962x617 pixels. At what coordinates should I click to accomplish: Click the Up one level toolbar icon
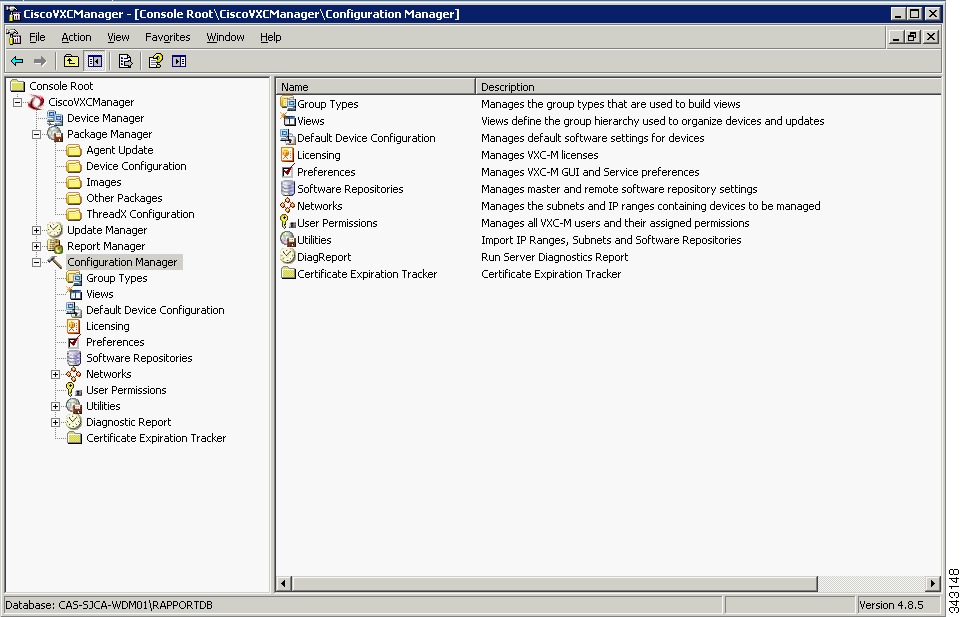pyautogui.click(x=71, y=61)
